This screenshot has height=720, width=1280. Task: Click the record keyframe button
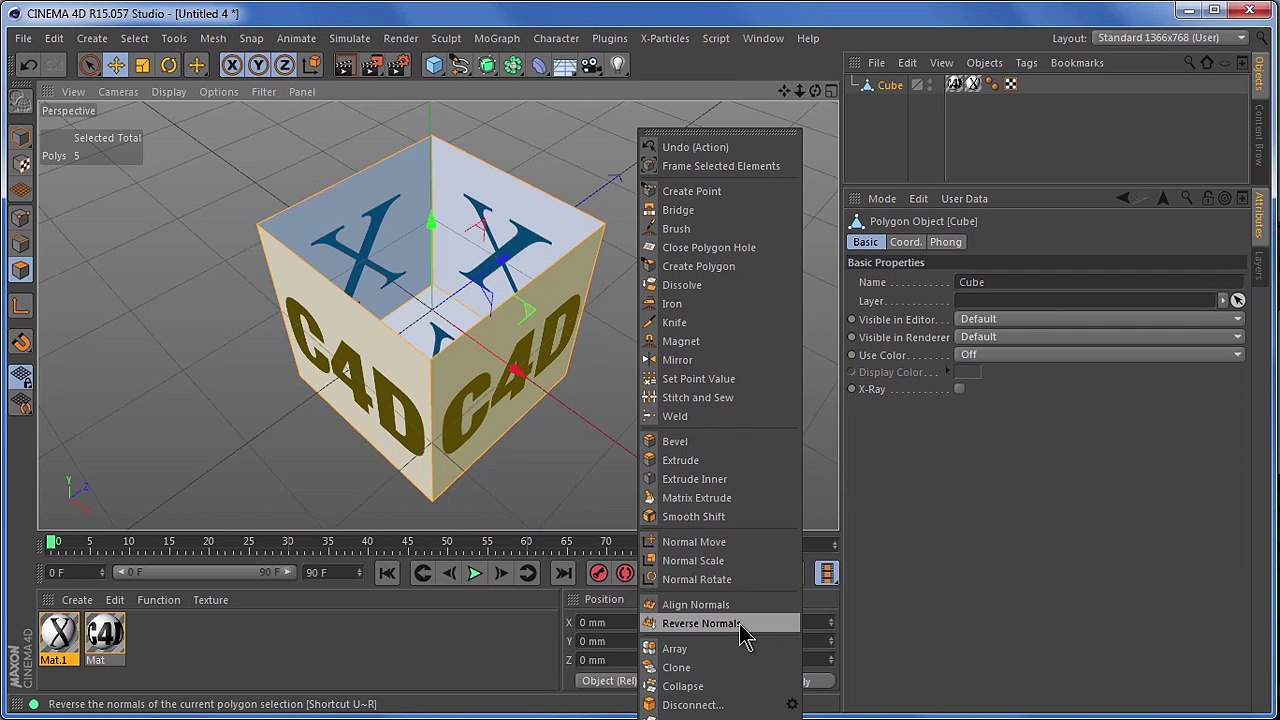click(598, 573)
